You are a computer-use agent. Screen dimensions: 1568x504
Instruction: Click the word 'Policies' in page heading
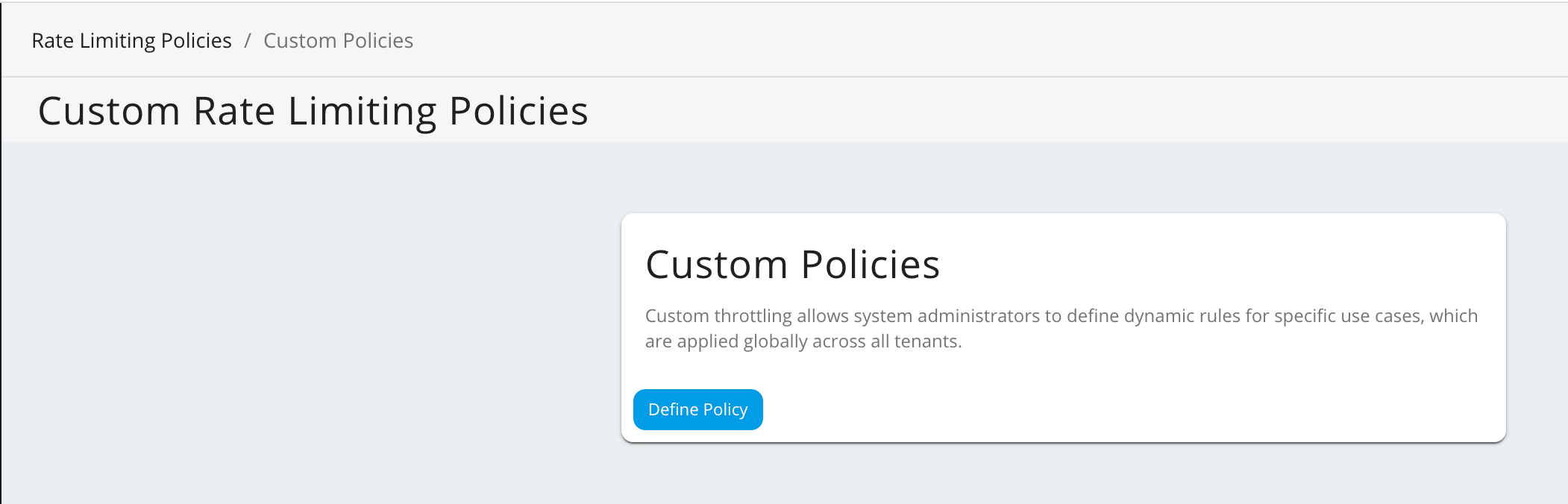coord(519,111)
